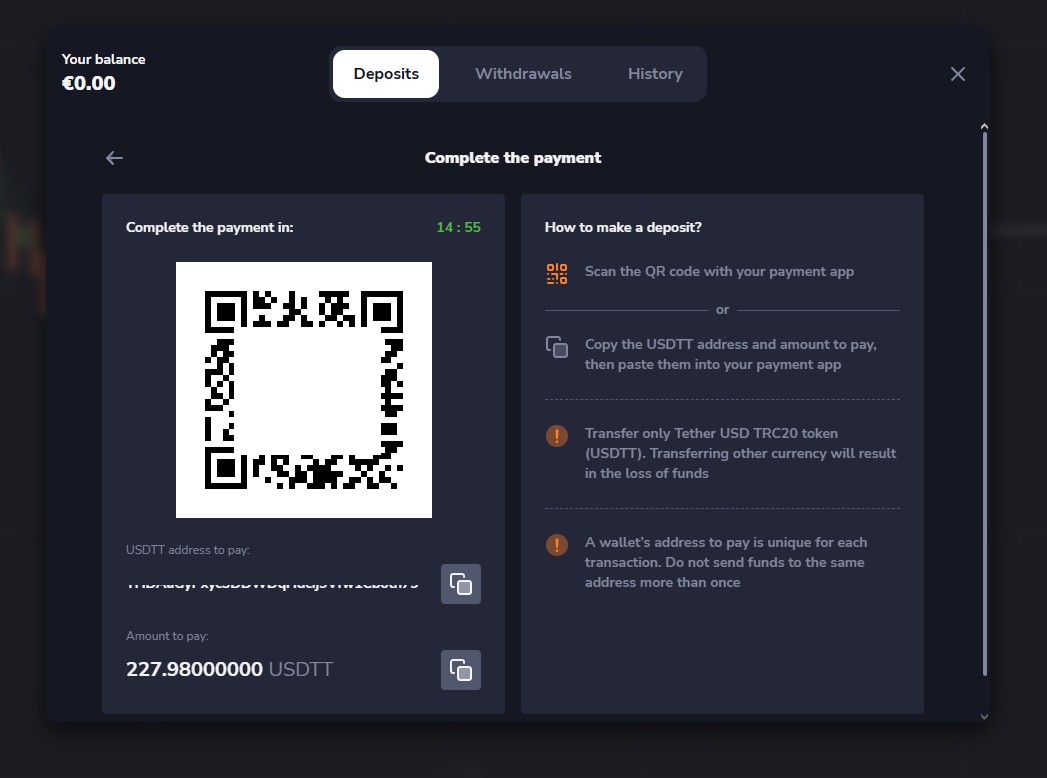Click the €0.00 balance value

(x=88, y=83)
